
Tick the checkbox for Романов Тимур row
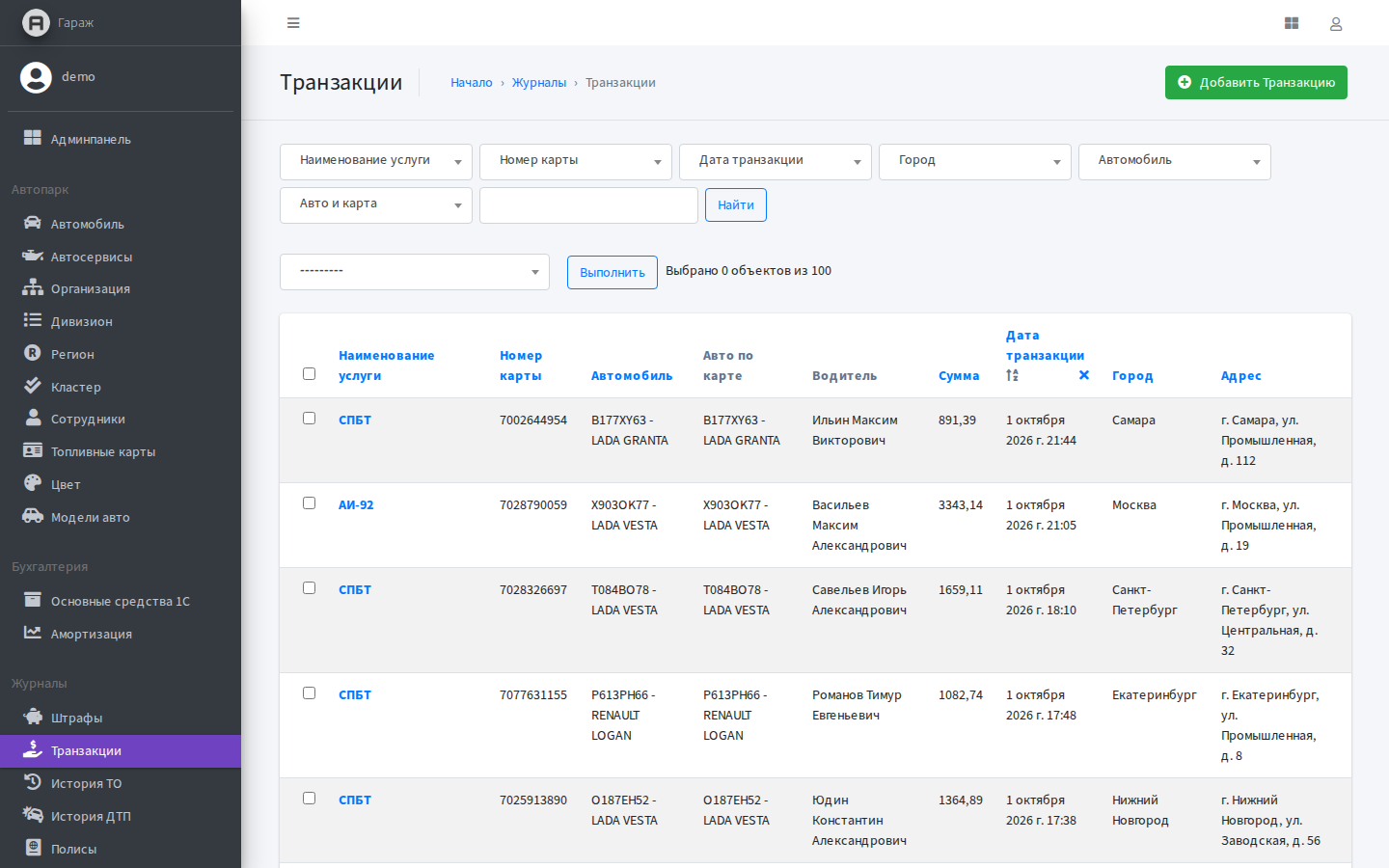coord(309,693)
